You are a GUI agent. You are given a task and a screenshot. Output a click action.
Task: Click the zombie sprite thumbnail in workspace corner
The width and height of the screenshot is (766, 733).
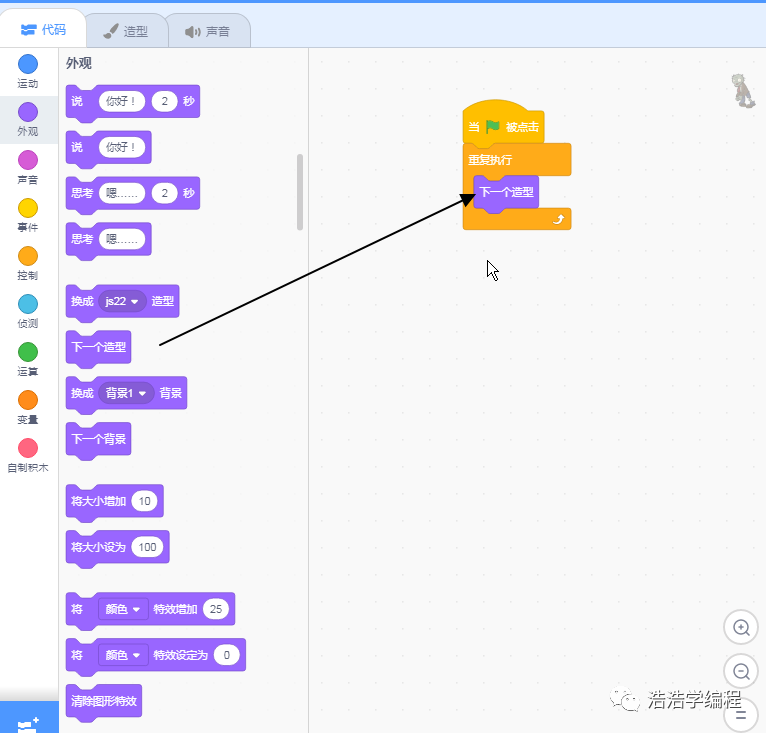click(x=743, y=90)
